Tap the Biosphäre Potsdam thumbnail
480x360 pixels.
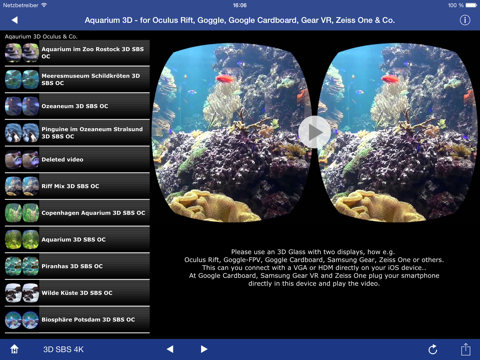click(22, 319)
